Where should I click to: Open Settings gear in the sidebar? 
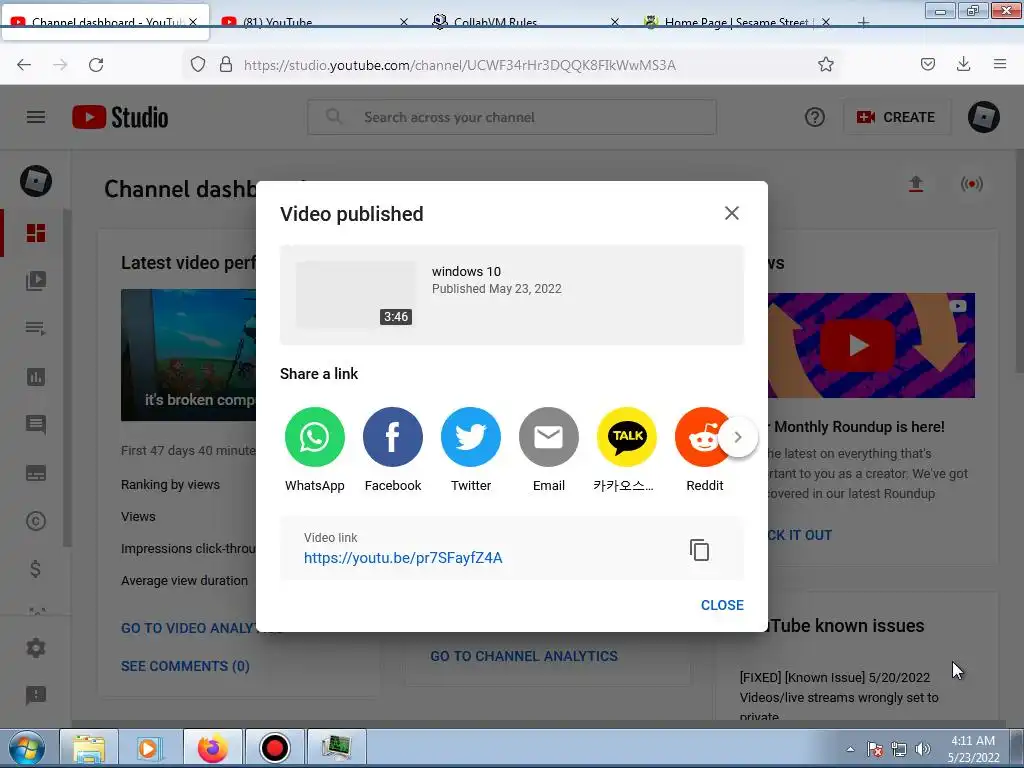tap(36, 648)
